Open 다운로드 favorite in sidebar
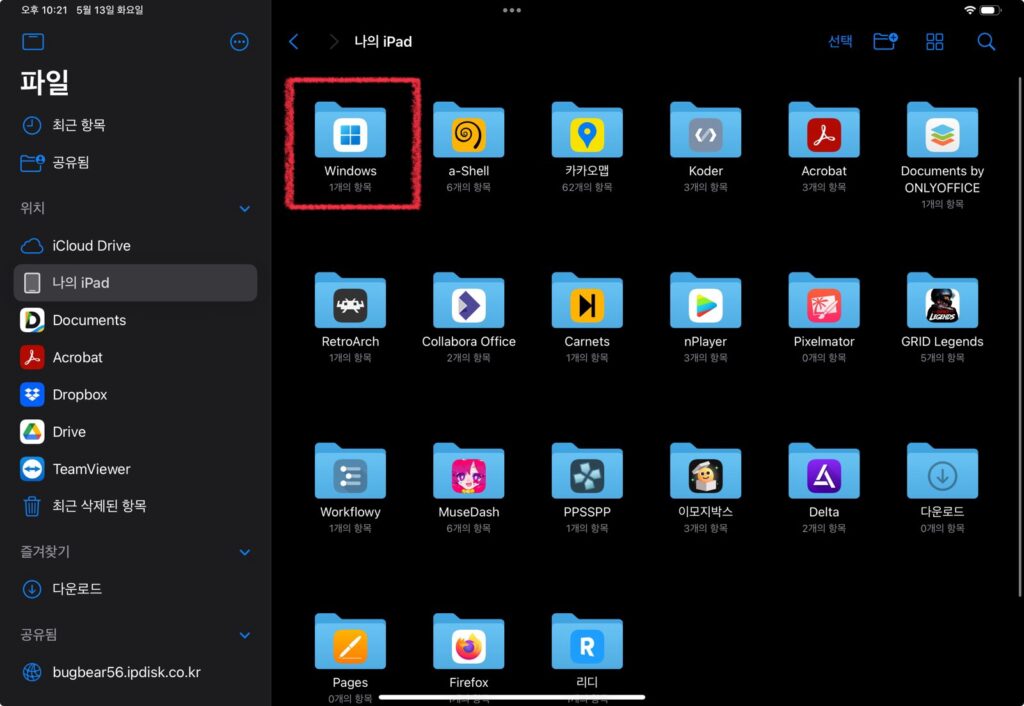 click(x=135, y=588)
